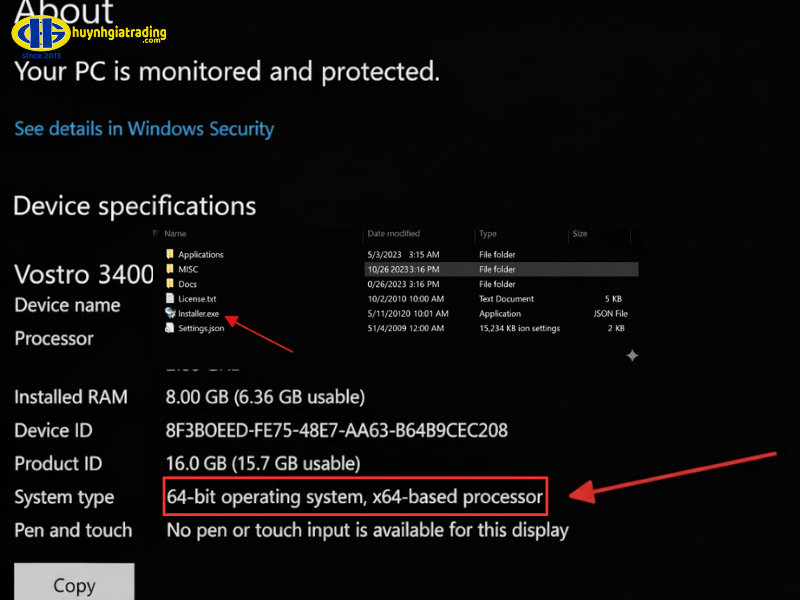The height and width of the screenshot is (600, 800).
Task: Open See details in Windows Security link
Action: (144, 129)
